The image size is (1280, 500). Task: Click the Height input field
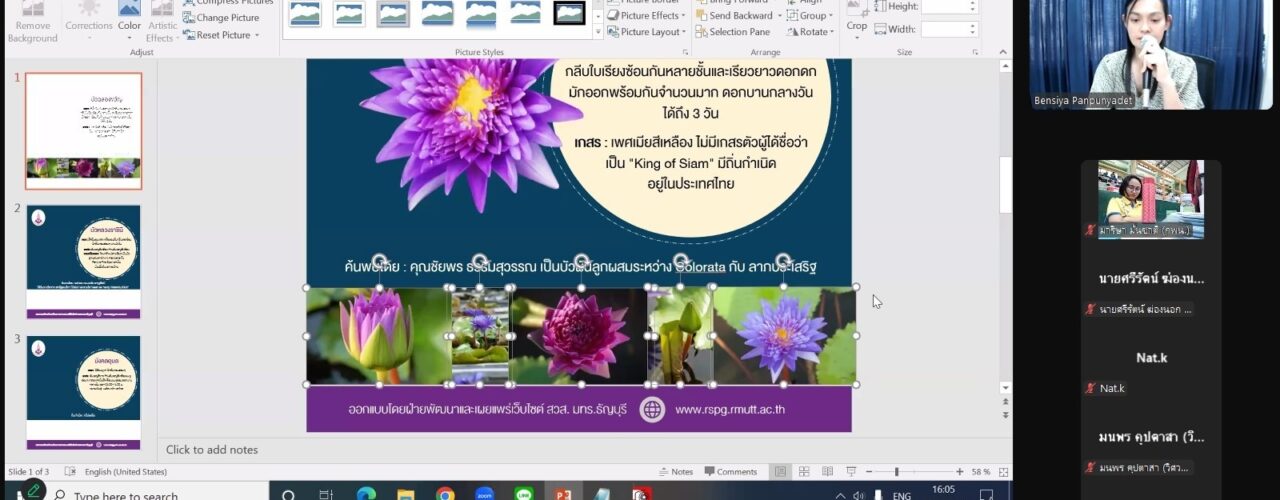pos(944,6)
